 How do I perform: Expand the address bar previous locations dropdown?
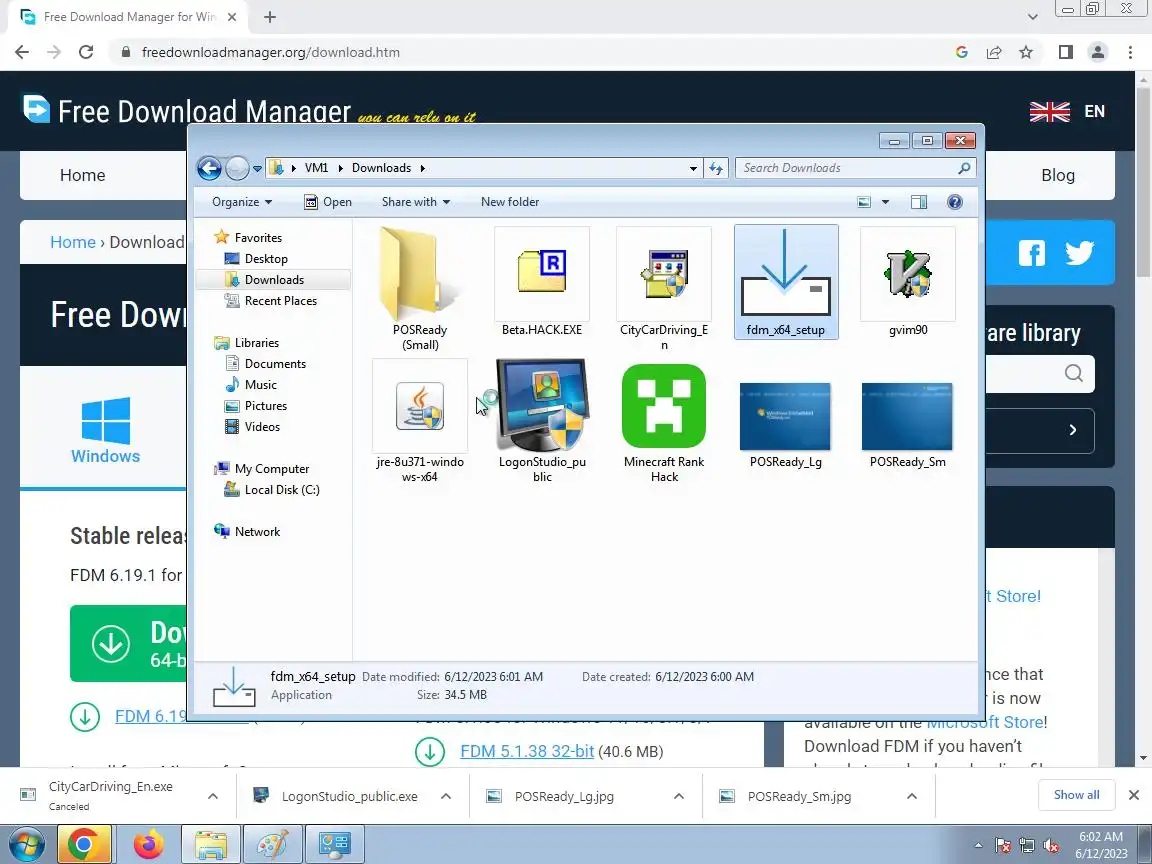[693, 168]
